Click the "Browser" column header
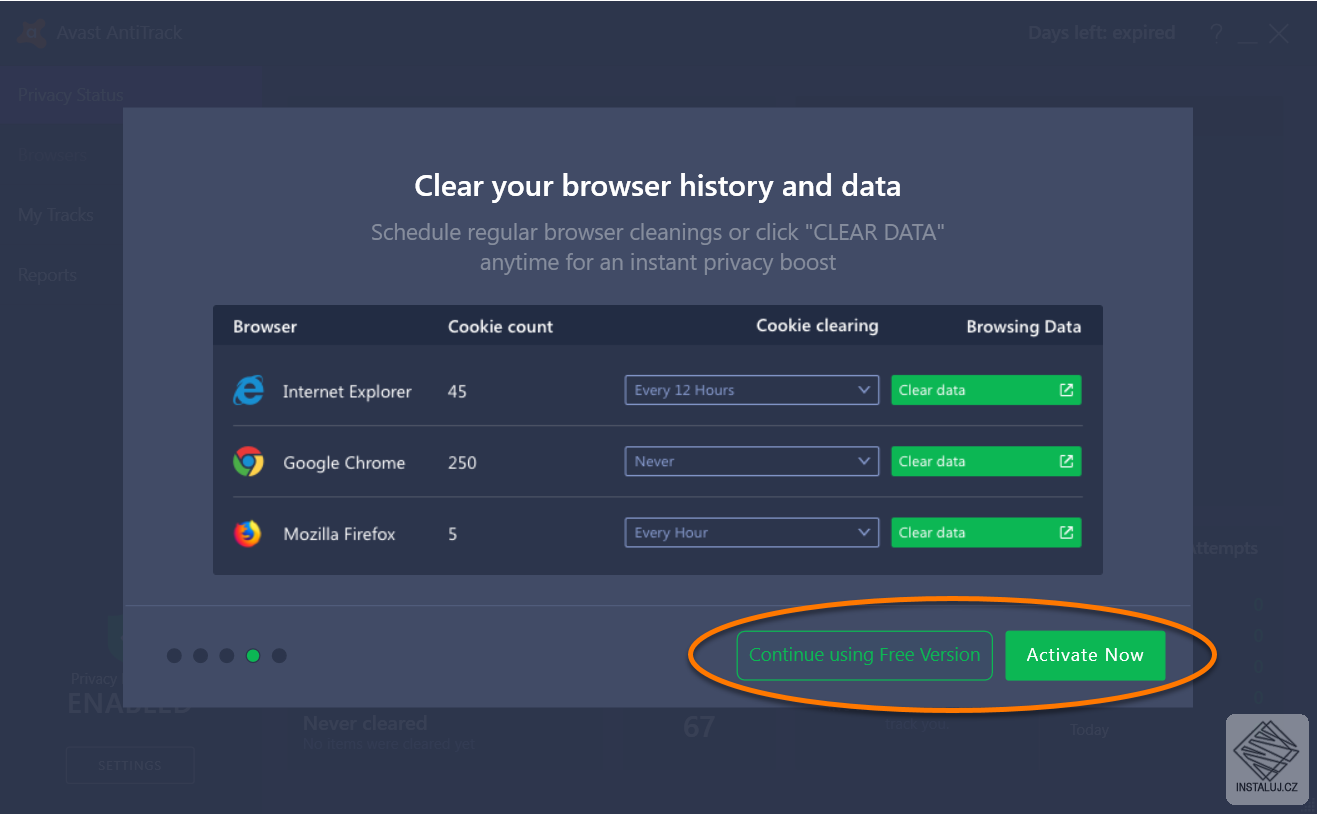Image resolution: width=1317 pixels, height=814 pixels. pyautogui.click(x=265, y=327)
